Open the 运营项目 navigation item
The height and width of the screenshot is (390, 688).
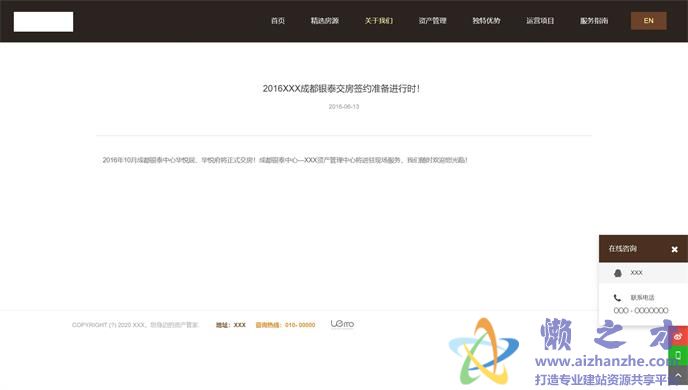point(540,21)
